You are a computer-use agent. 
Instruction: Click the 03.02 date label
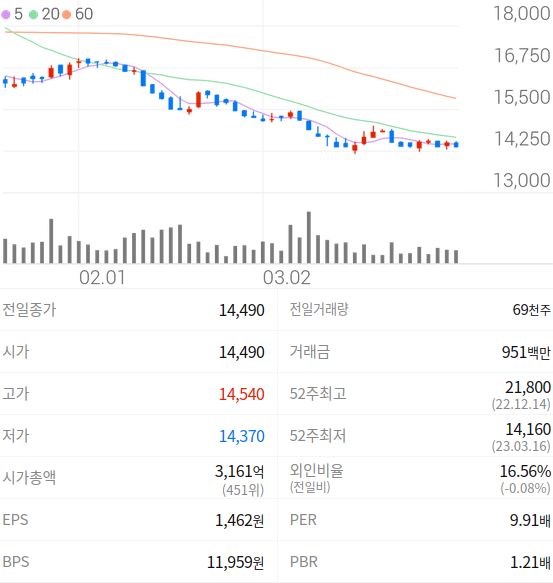(286, 278)
